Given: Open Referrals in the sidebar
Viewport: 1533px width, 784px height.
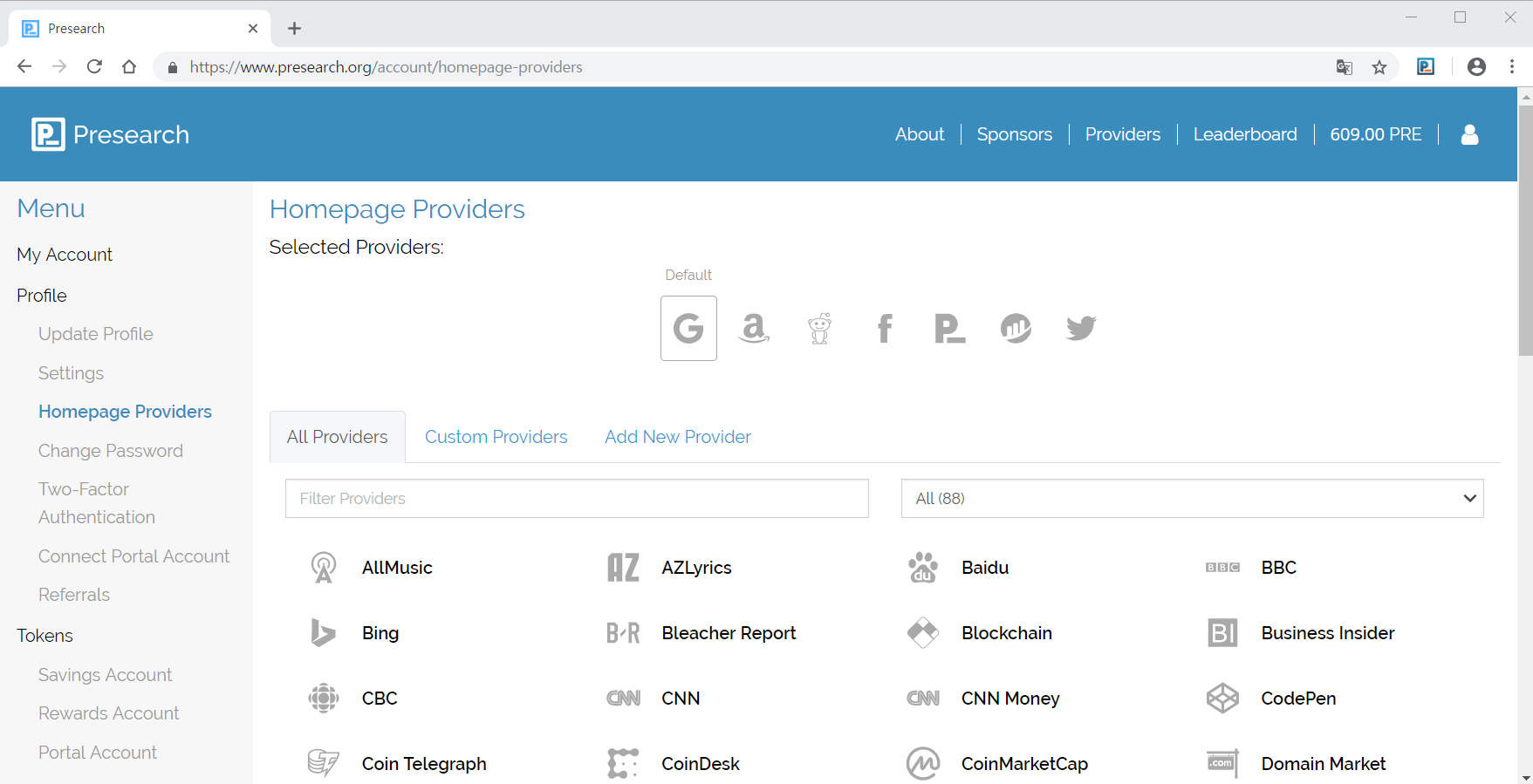Looking at the screenshot, I should [74, 595].
